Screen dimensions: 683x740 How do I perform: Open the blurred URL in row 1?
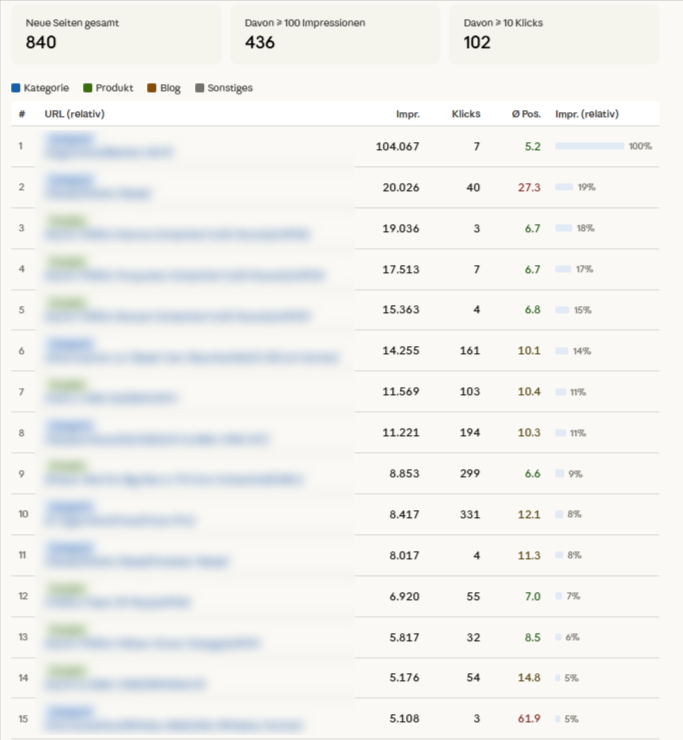110,152
